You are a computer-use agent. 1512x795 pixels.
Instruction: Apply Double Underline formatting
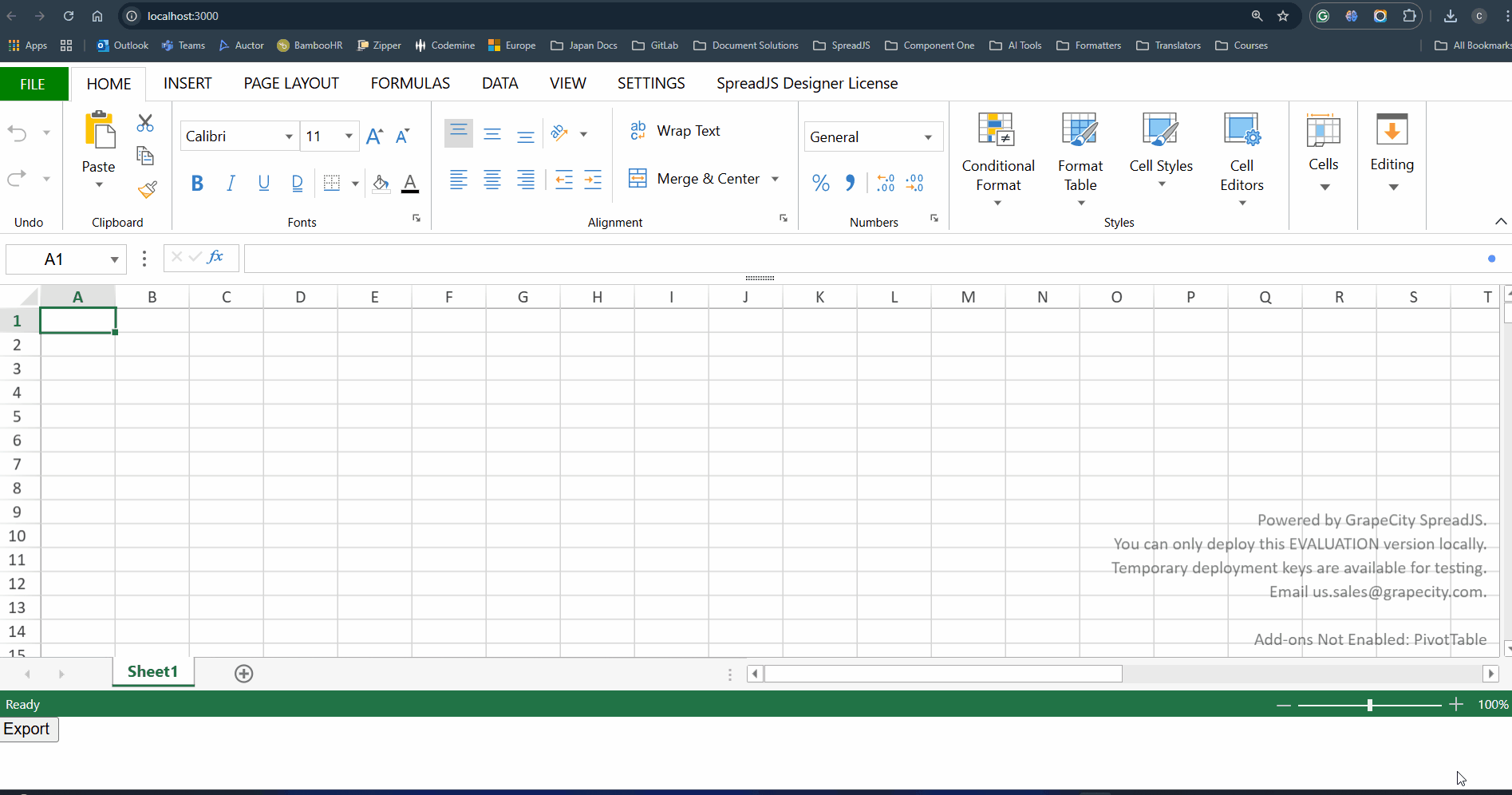click(298, 184)
